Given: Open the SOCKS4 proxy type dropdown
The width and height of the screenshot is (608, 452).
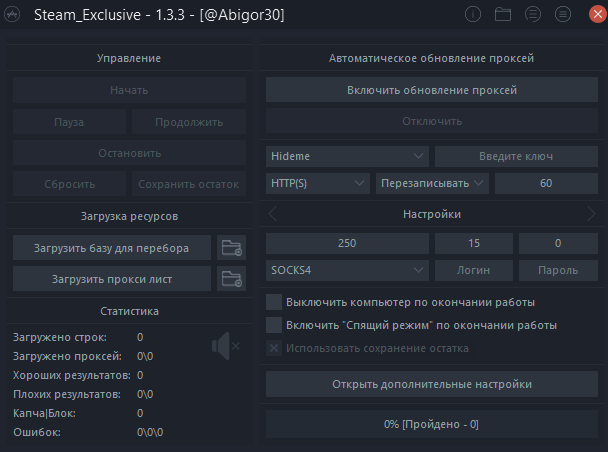Looking at the screenshot, I should pyautogui.click(x=347, y=270).
